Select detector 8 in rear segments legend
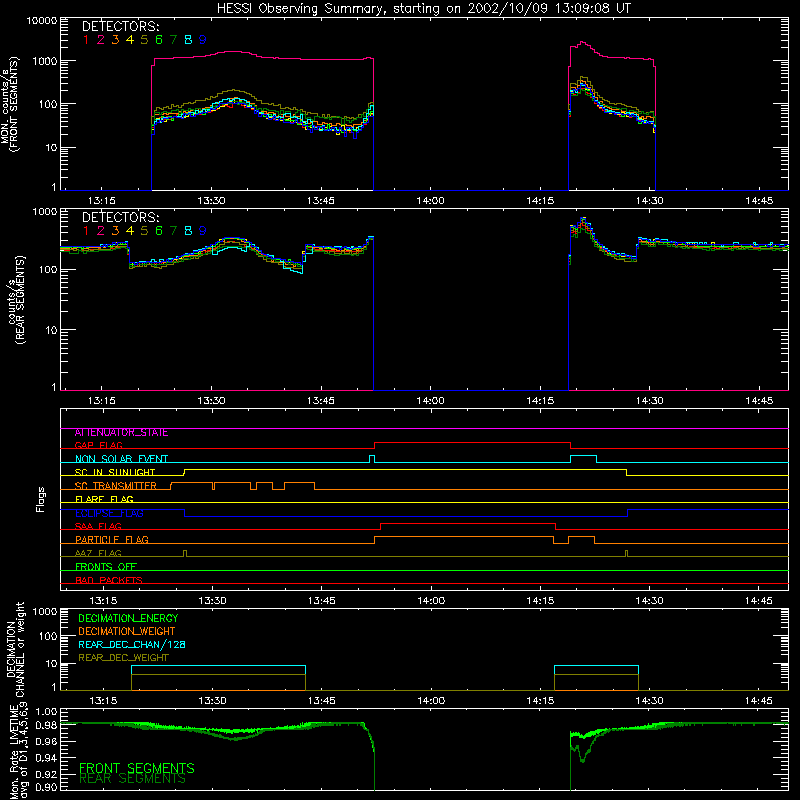 click(x=188, y=231)
